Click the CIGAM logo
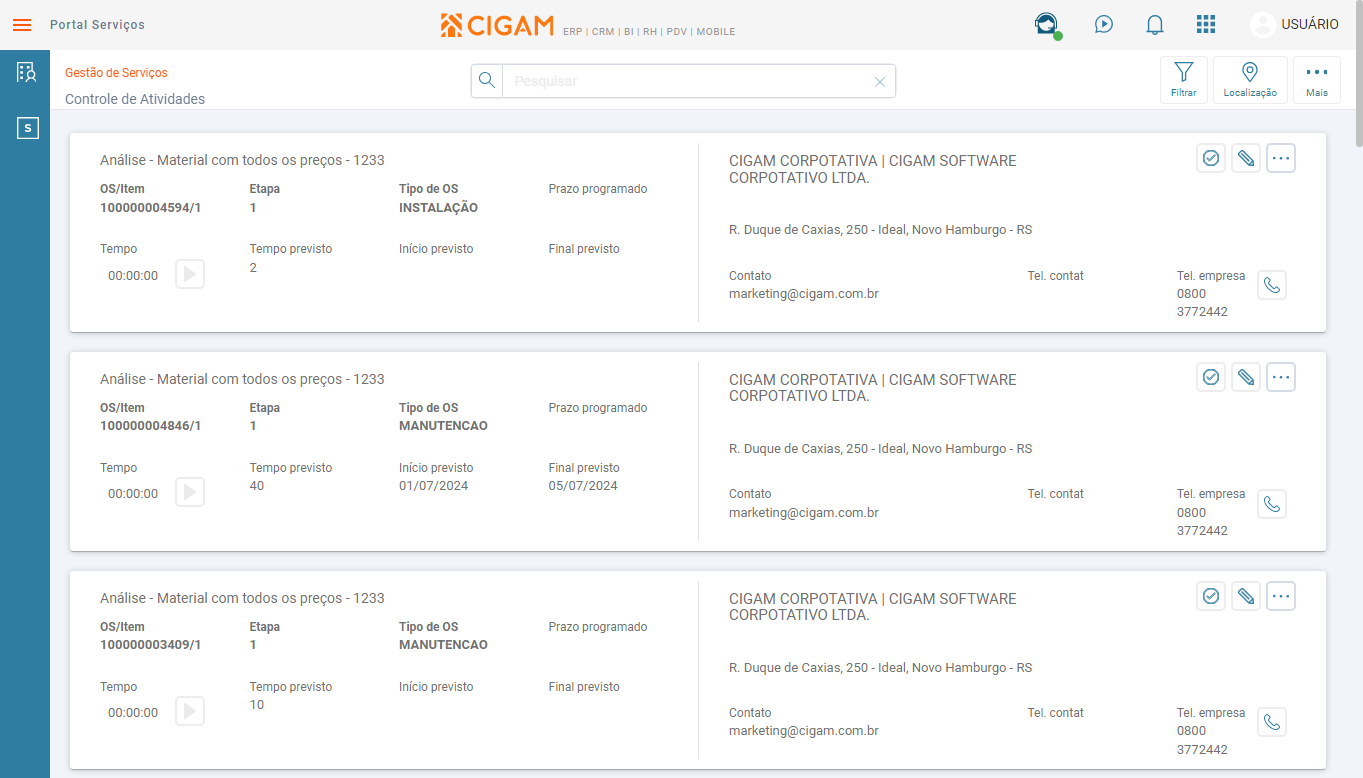 pos(497,25)
